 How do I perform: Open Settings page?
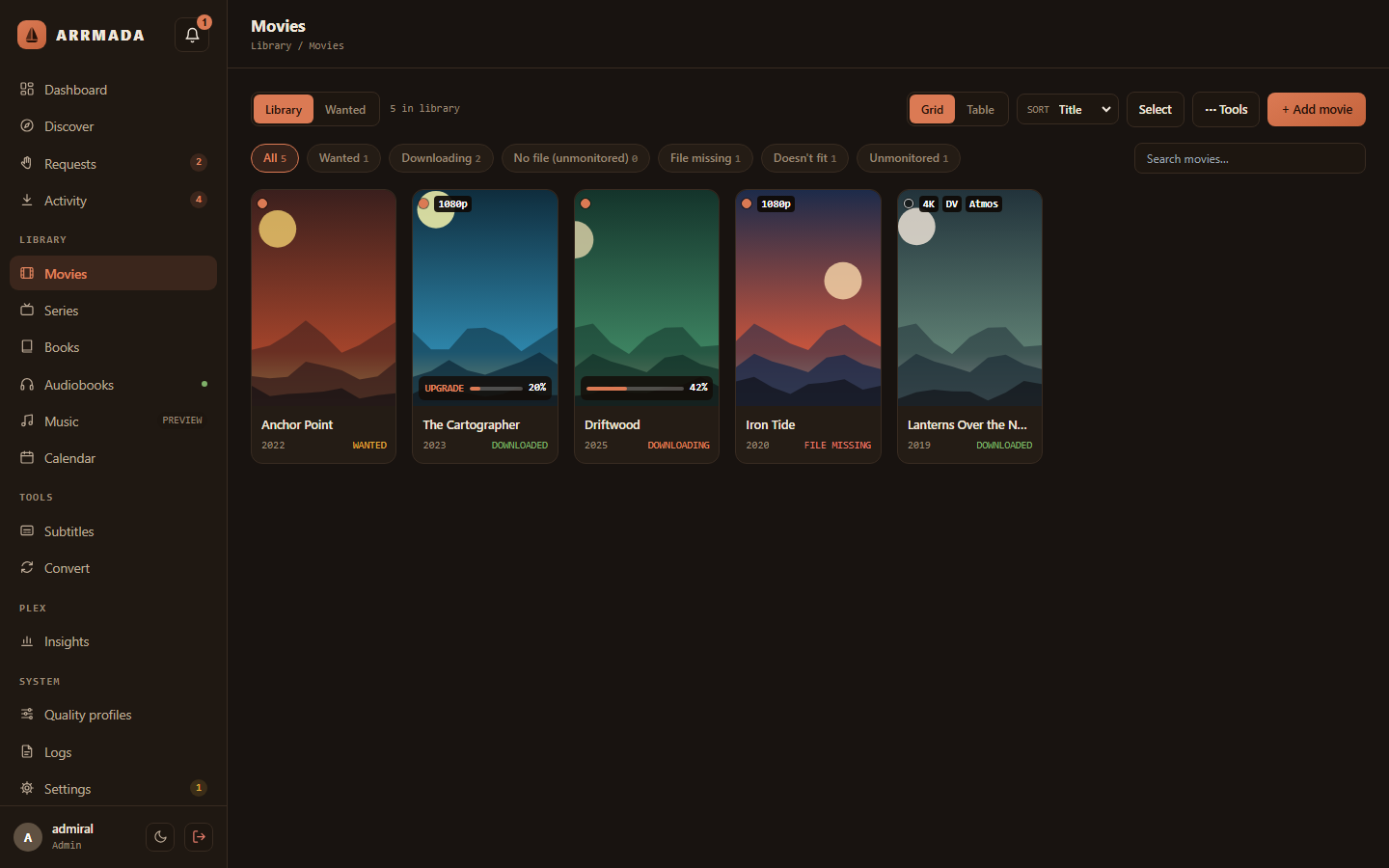click(113, 789)
